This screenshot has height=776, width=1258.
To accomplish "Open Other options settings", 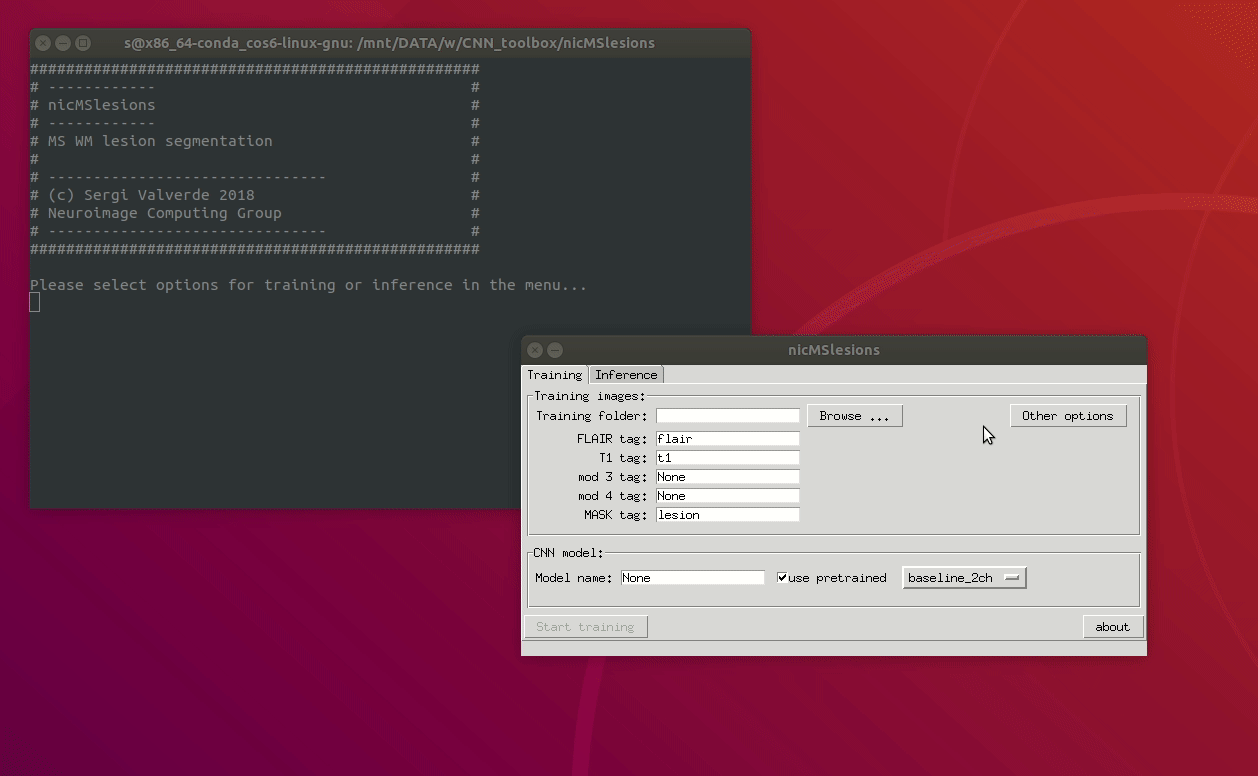I will [x=1068, y=416].
